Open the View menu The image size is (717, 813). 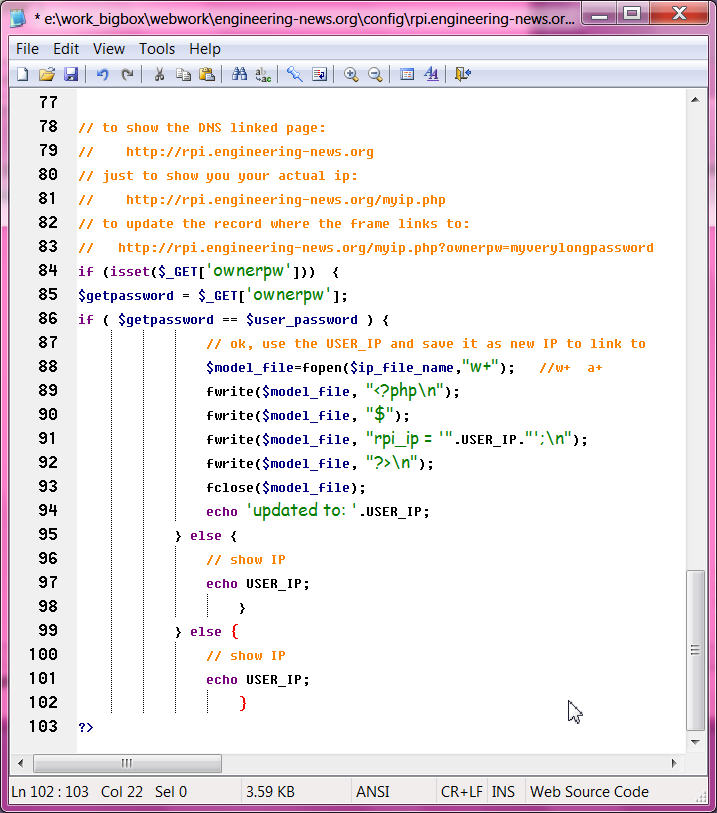point(109,48)
